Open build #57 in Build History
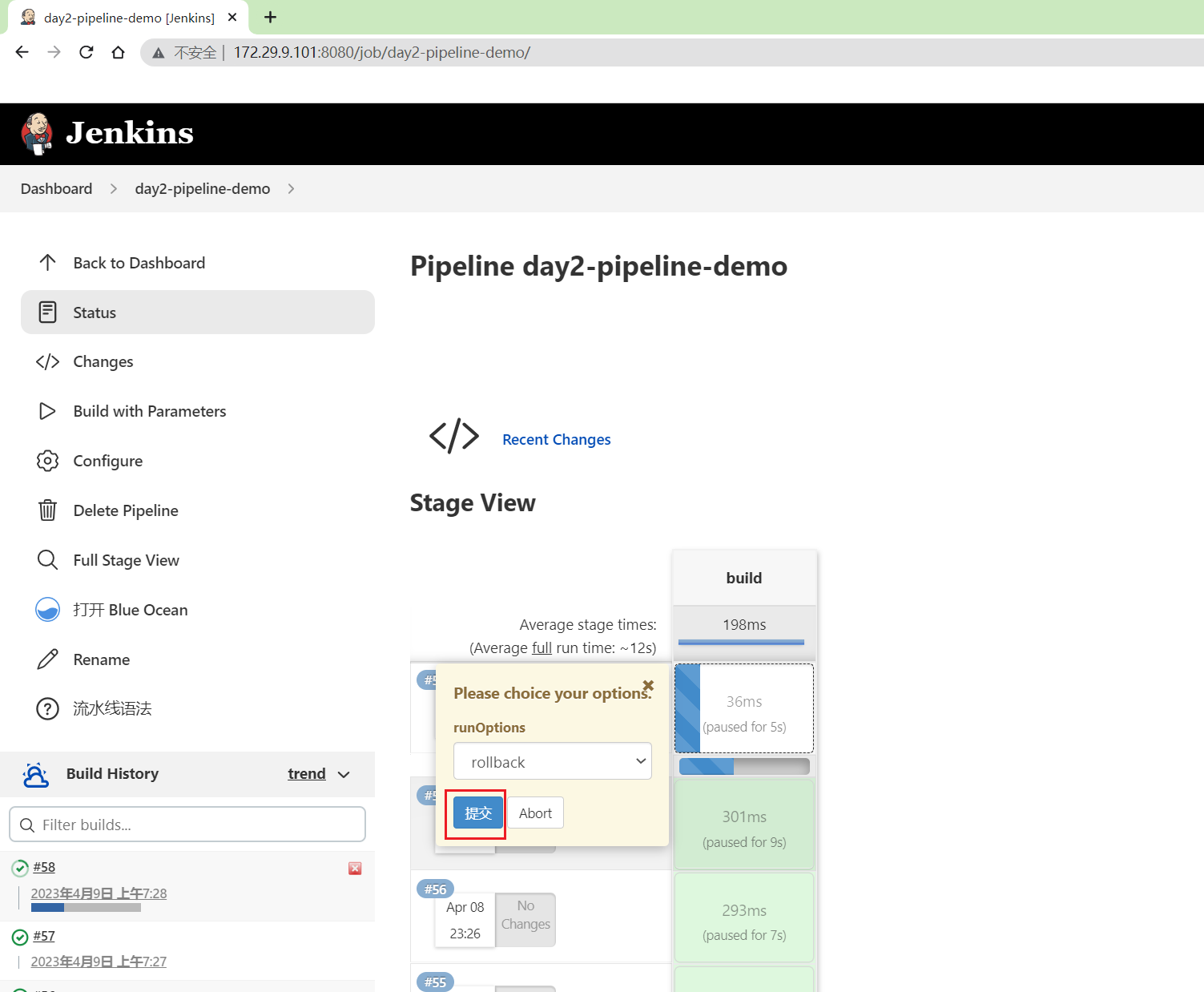 44,936
